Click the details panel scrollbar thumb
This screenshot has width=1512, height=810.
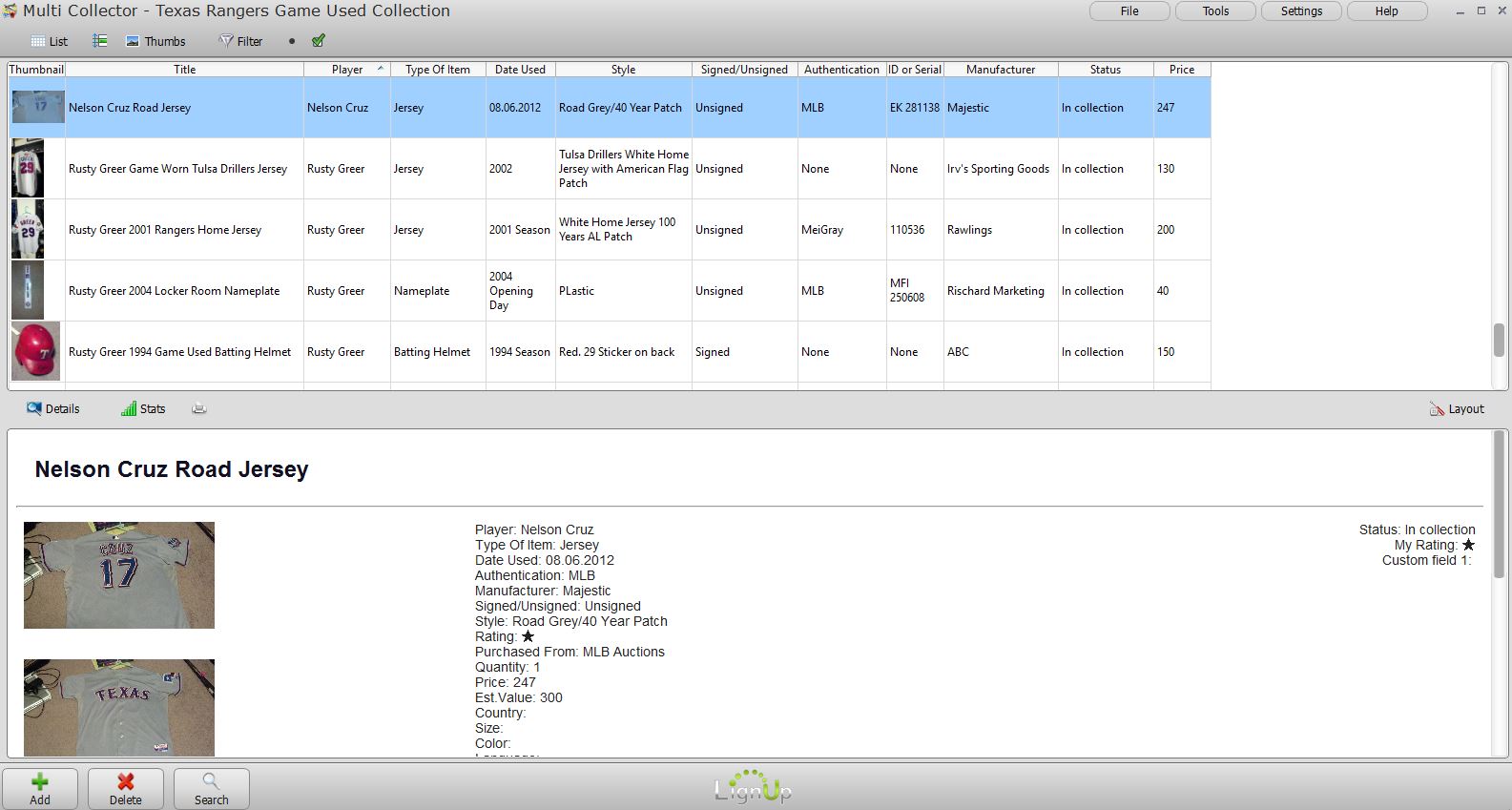click(x=1499, y=506)
